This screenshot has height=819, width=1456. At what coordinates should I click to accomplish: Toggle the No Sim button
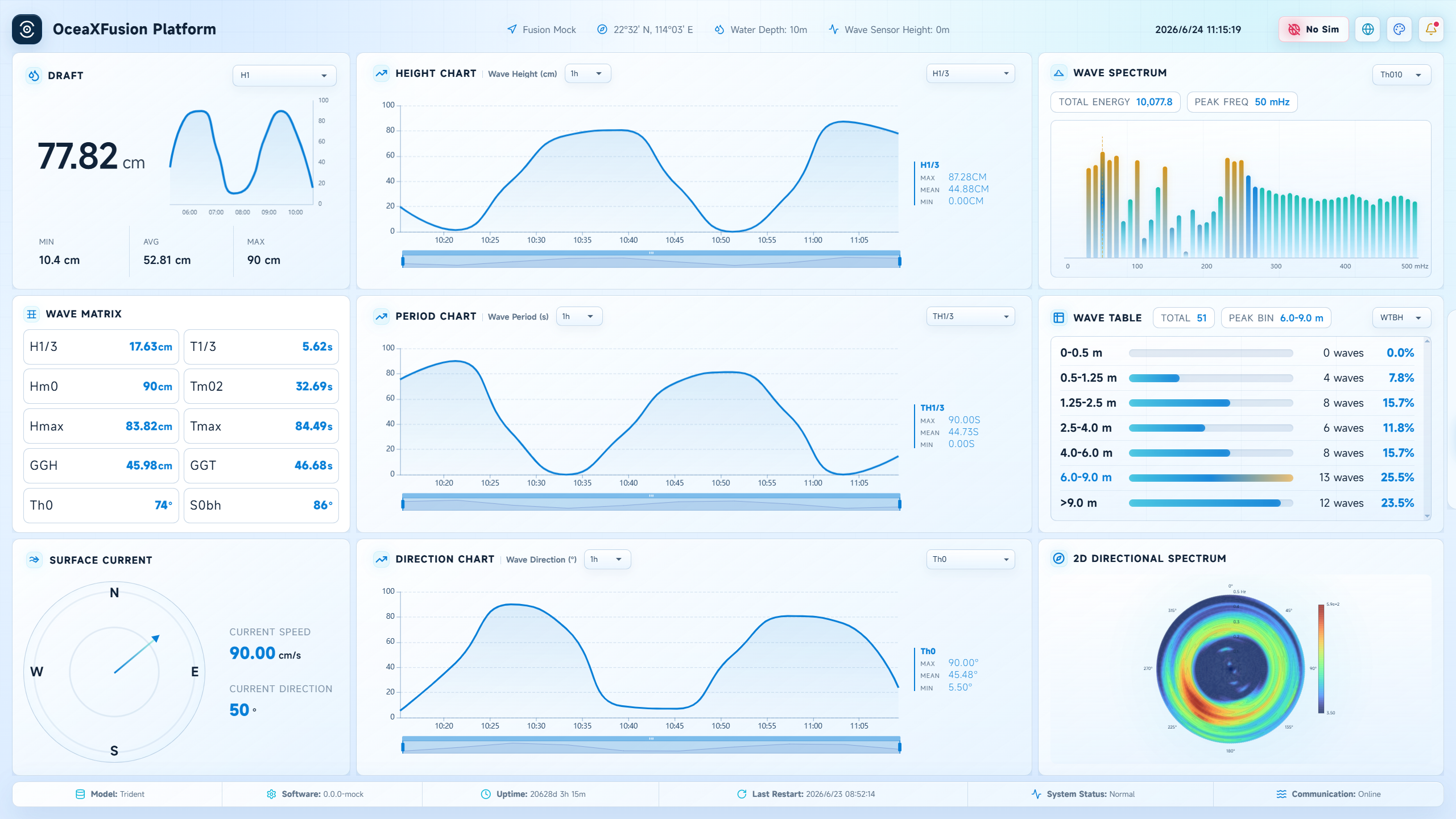click(x=1313, y=29)
